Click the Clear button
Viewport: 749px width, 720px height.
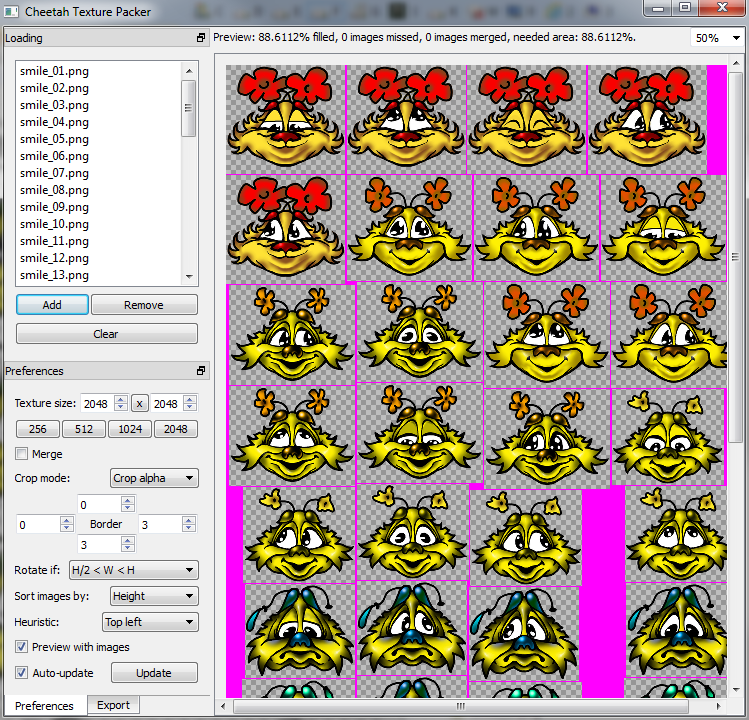106,334
